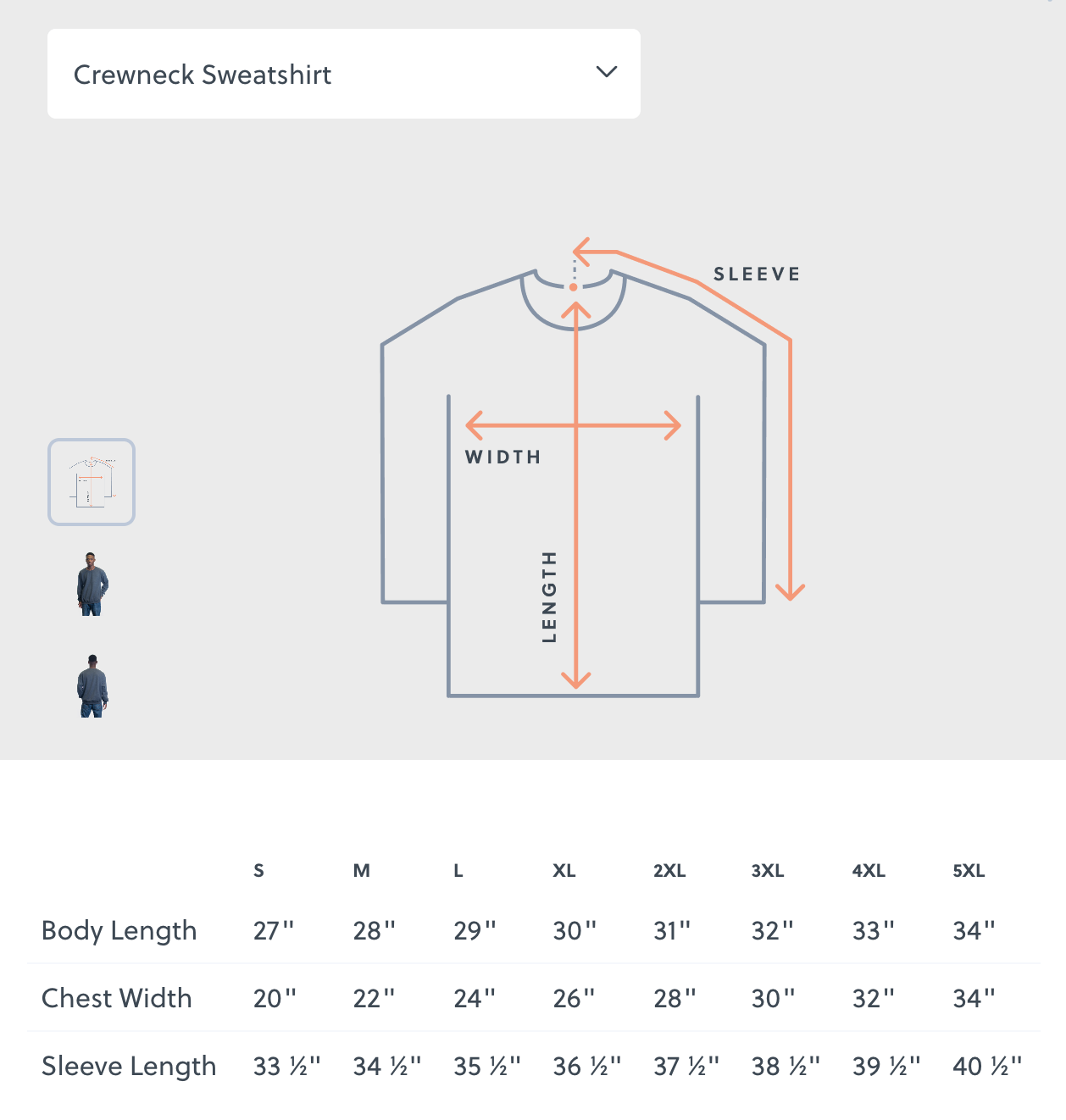1066x1120 pixels.
Task: Select the 4XL size column header
Action: point(869,871)
